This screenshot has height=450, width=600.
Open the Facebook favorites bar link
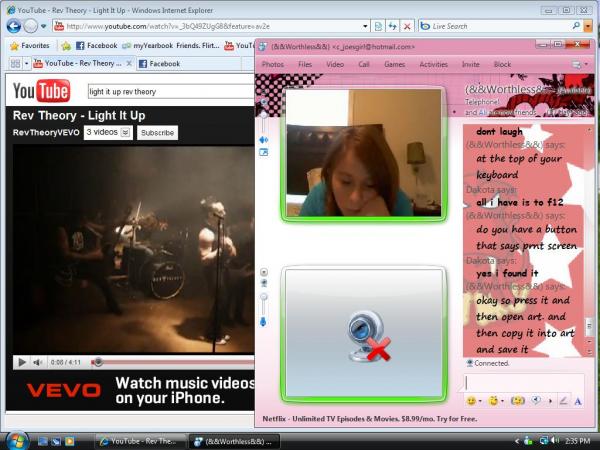pyautogui.click(x=97, y=46)
